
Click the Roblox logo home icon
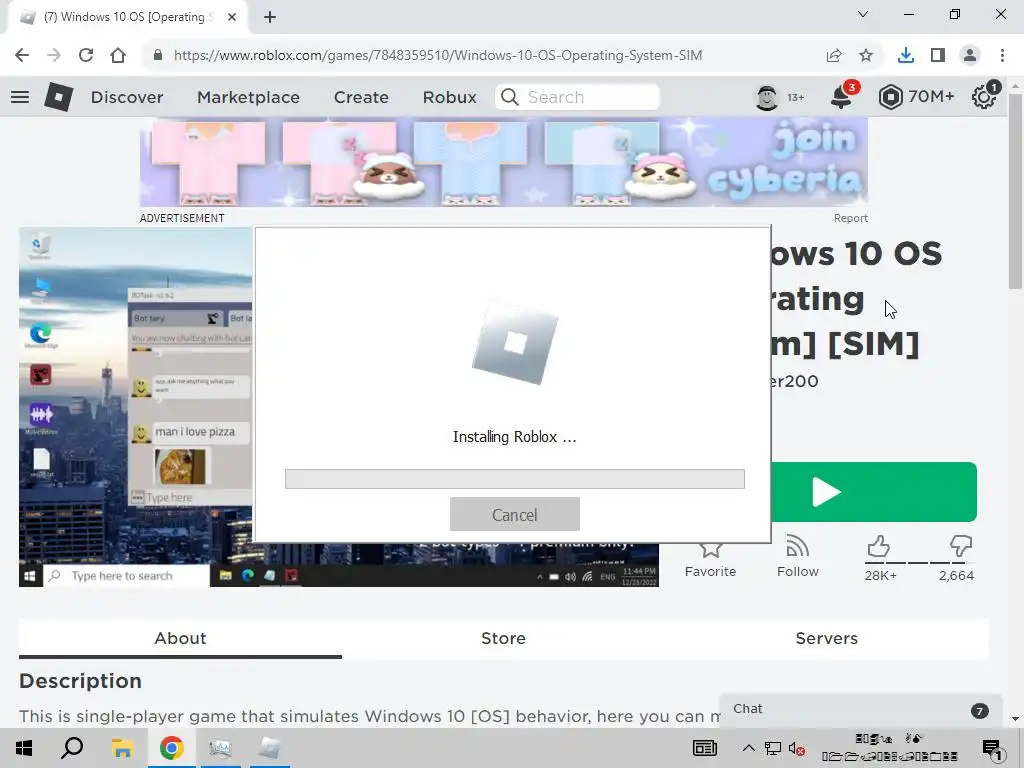pos(58,97)
